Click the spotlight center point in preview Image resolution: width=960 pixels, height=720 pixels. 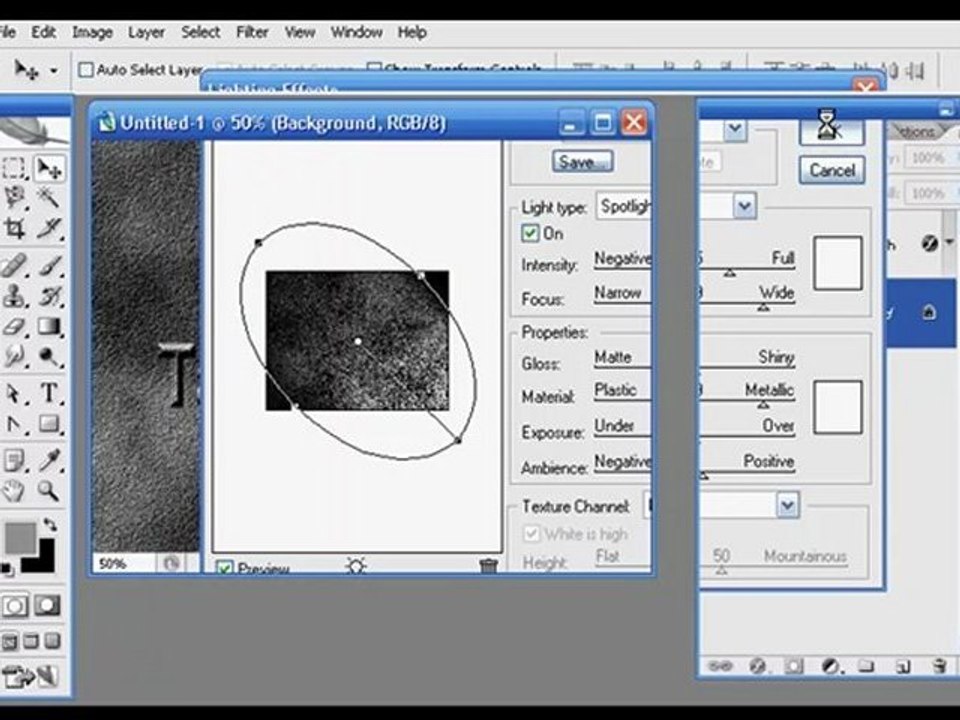358,341
